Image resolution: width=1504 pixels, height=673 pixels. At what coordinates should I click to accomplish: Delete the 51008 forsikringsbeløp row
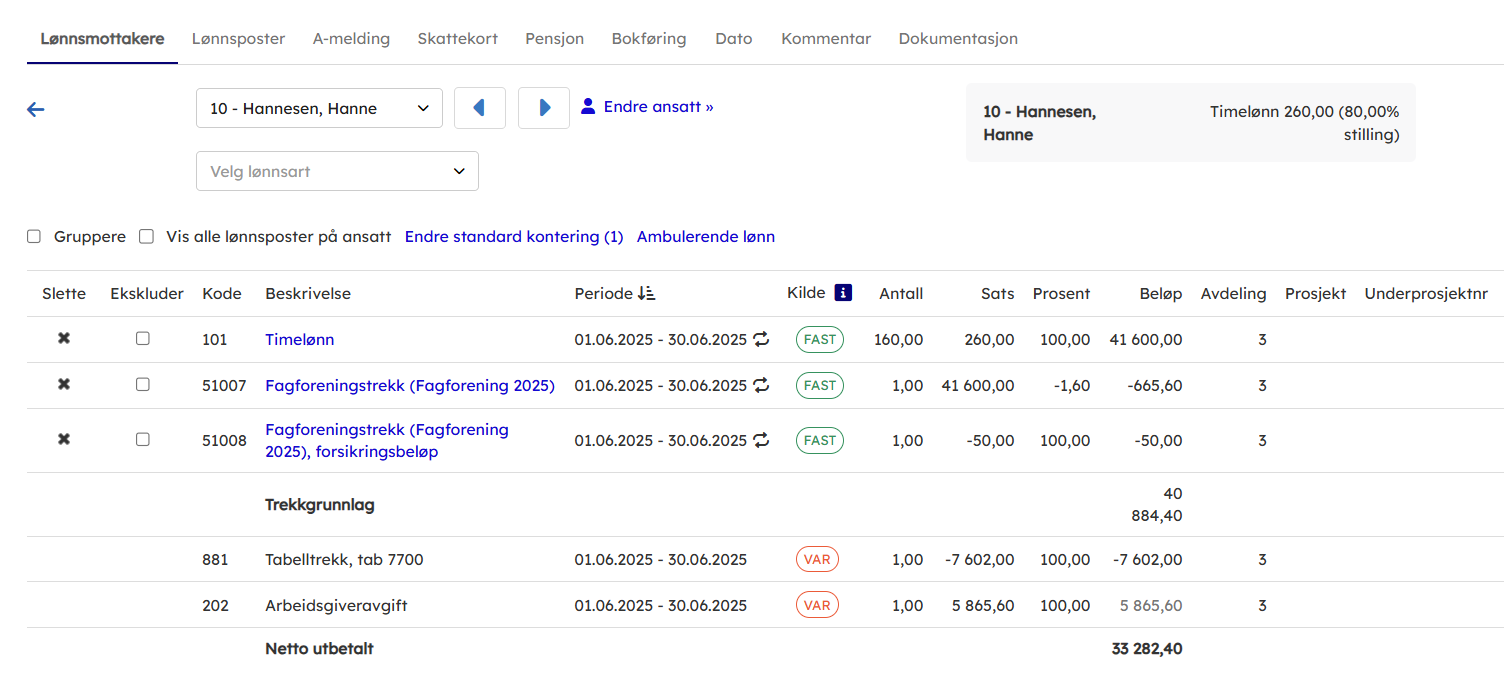(x=64, y=439)
